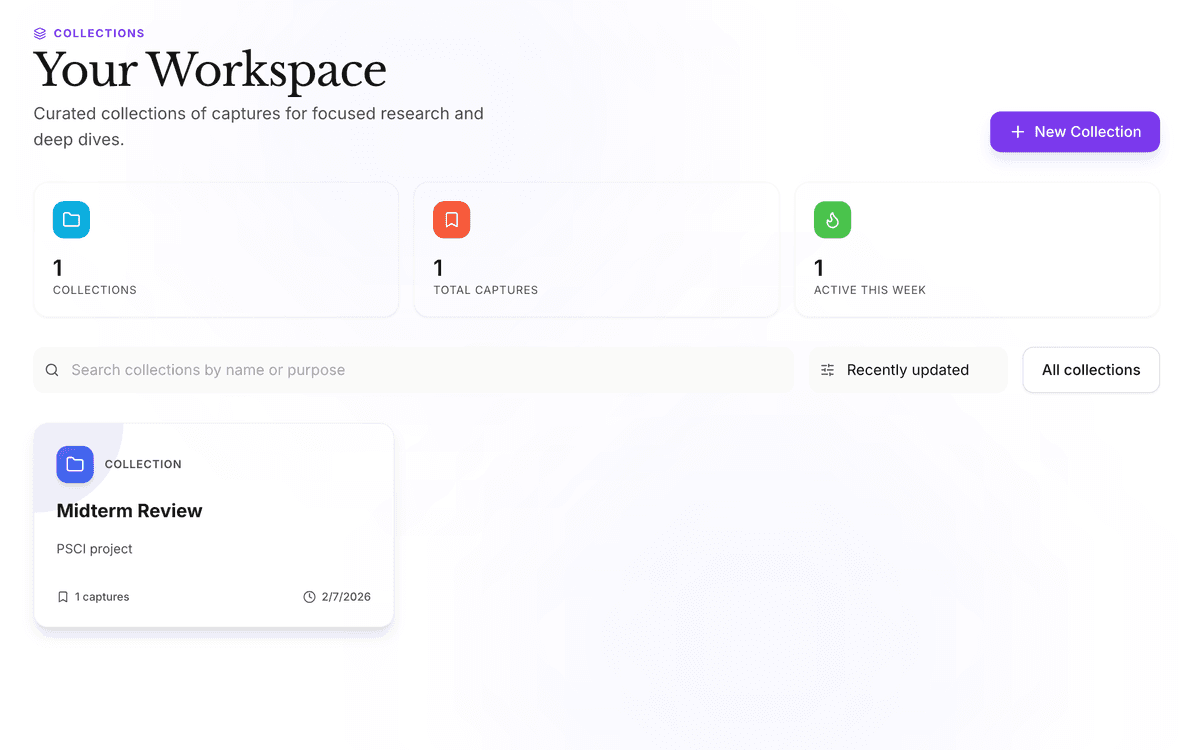1200x750 pixels.
Task: Click the 1 captures label on the card
Action: [100, 596]
